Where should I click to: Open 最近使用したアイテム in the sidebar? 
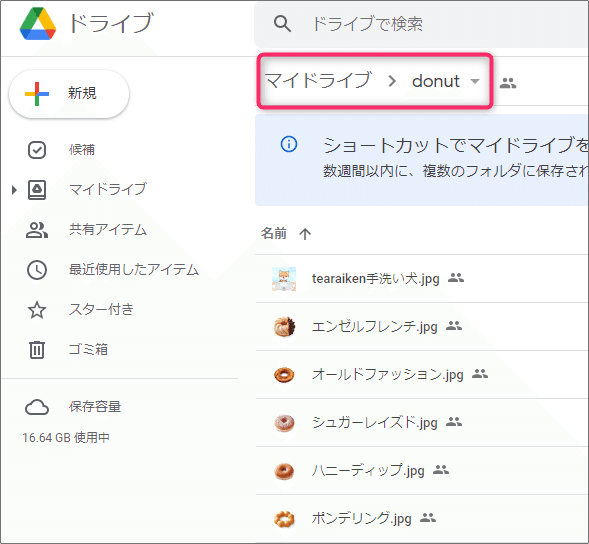(133, 270)
